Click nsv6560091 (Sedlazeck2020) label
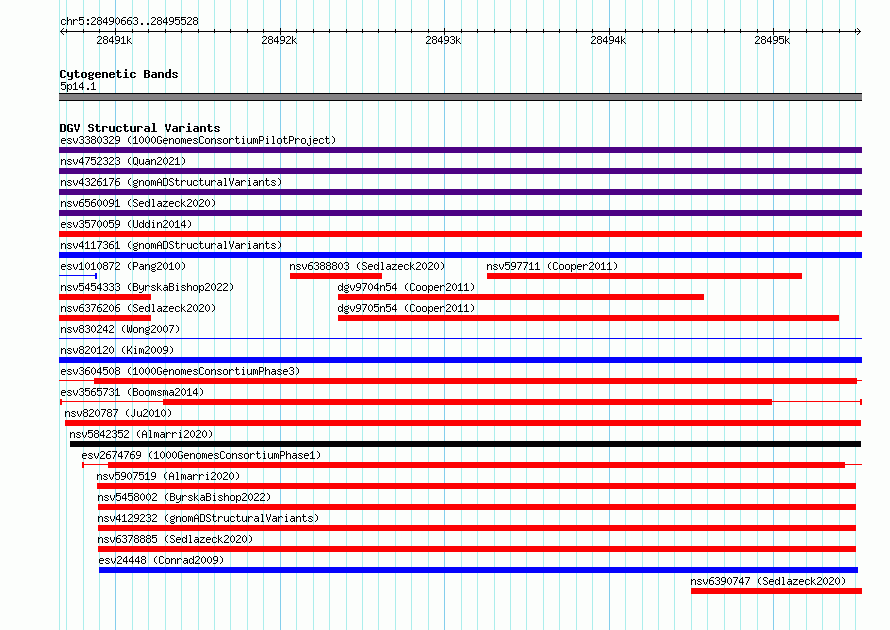 click(x=138, y=203)
